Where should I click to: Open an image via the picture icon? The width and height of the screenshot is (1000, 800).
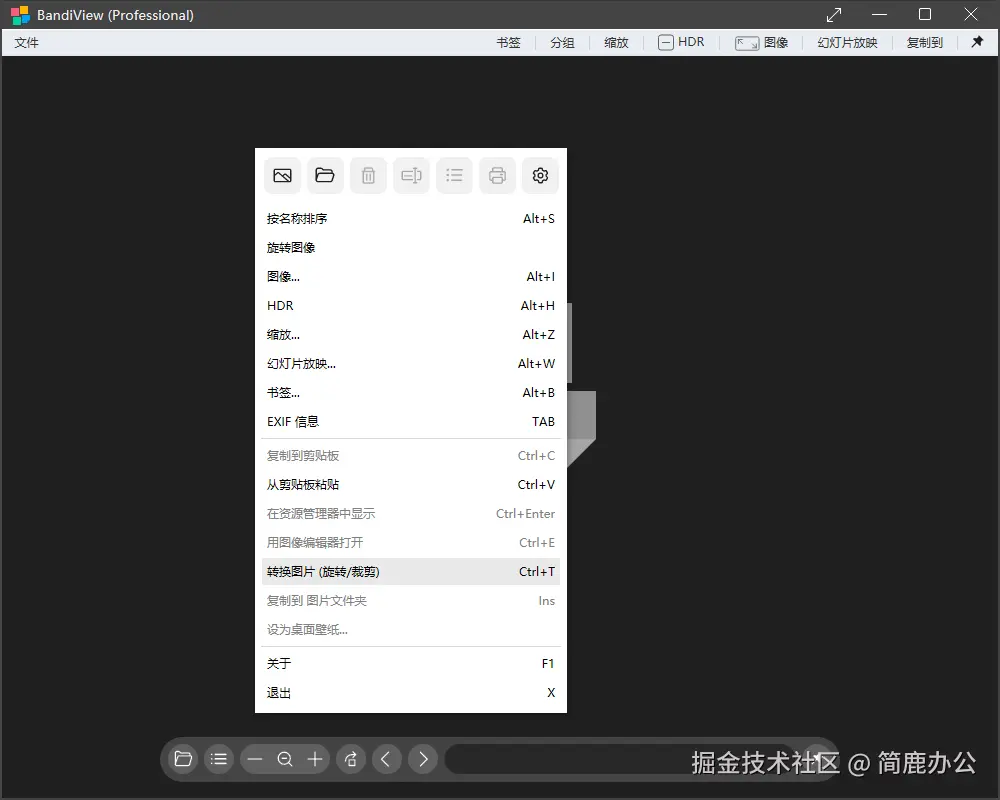pyautogui.click(x=281, y=175)
